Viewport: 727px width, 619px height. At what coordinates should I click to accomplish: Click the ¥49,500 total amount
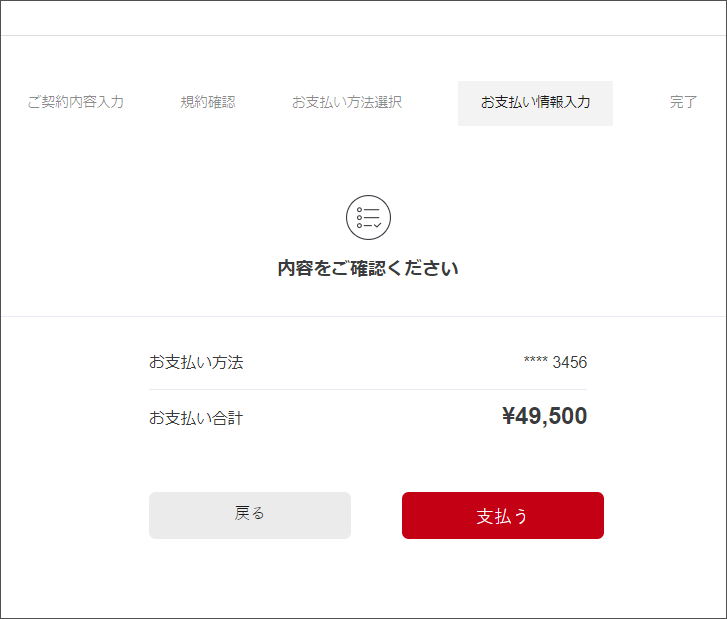tap(544, 417)
